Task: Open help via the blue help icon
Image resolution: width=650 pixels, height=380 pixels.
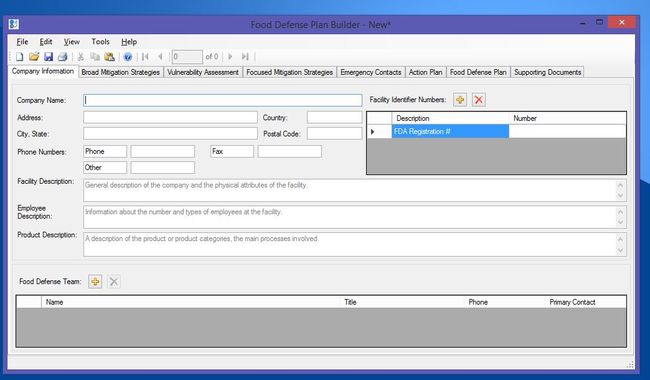Action: (x=128, y=57)
